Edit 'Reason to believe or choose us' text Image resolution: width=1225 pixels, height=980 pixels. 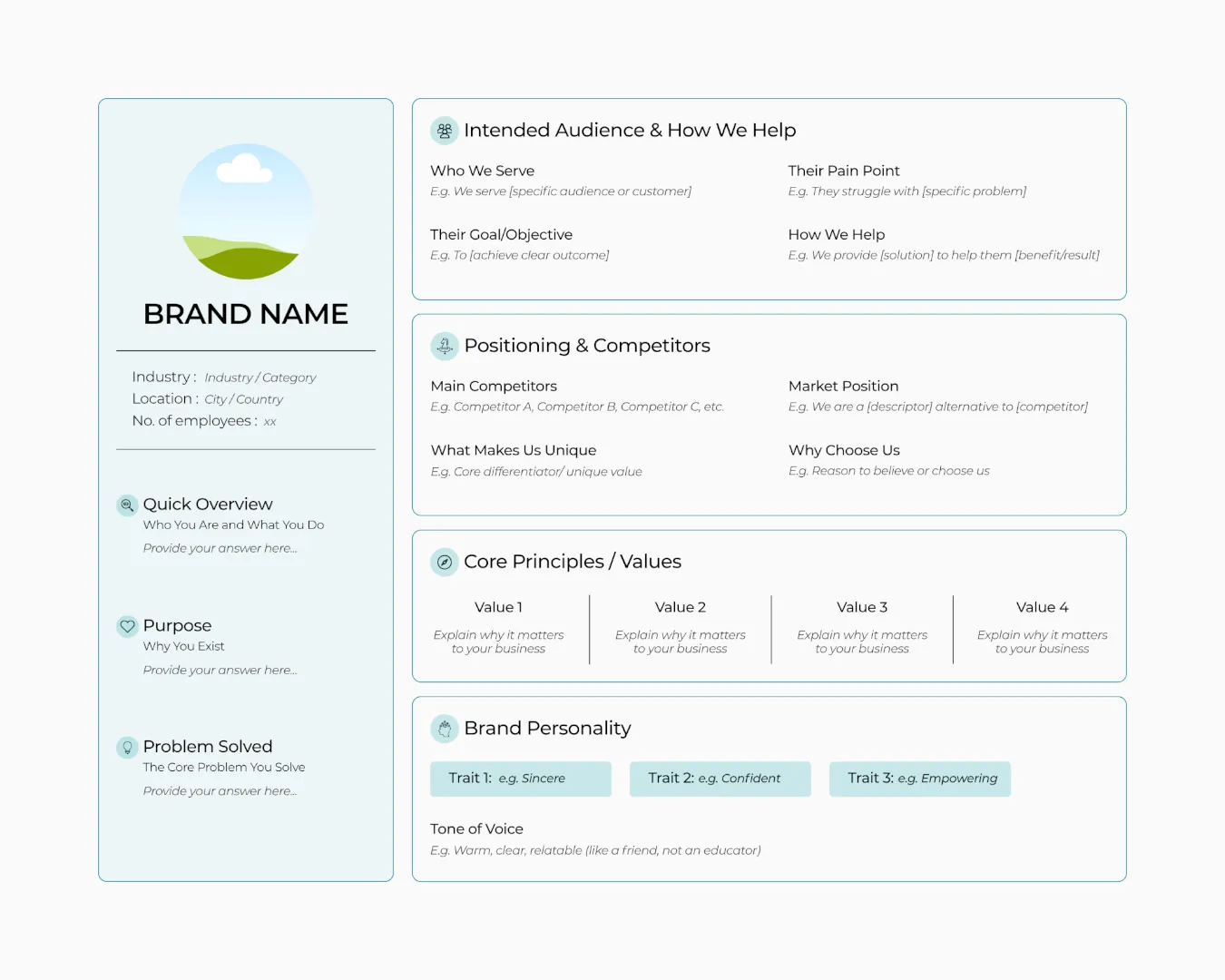click(889, 471)
